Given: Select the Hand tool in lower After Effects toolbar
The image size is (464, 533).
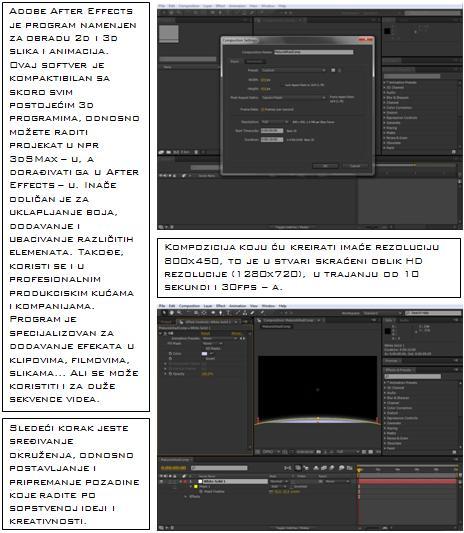Looking at the screenshot, I should [x=172, y=313].
